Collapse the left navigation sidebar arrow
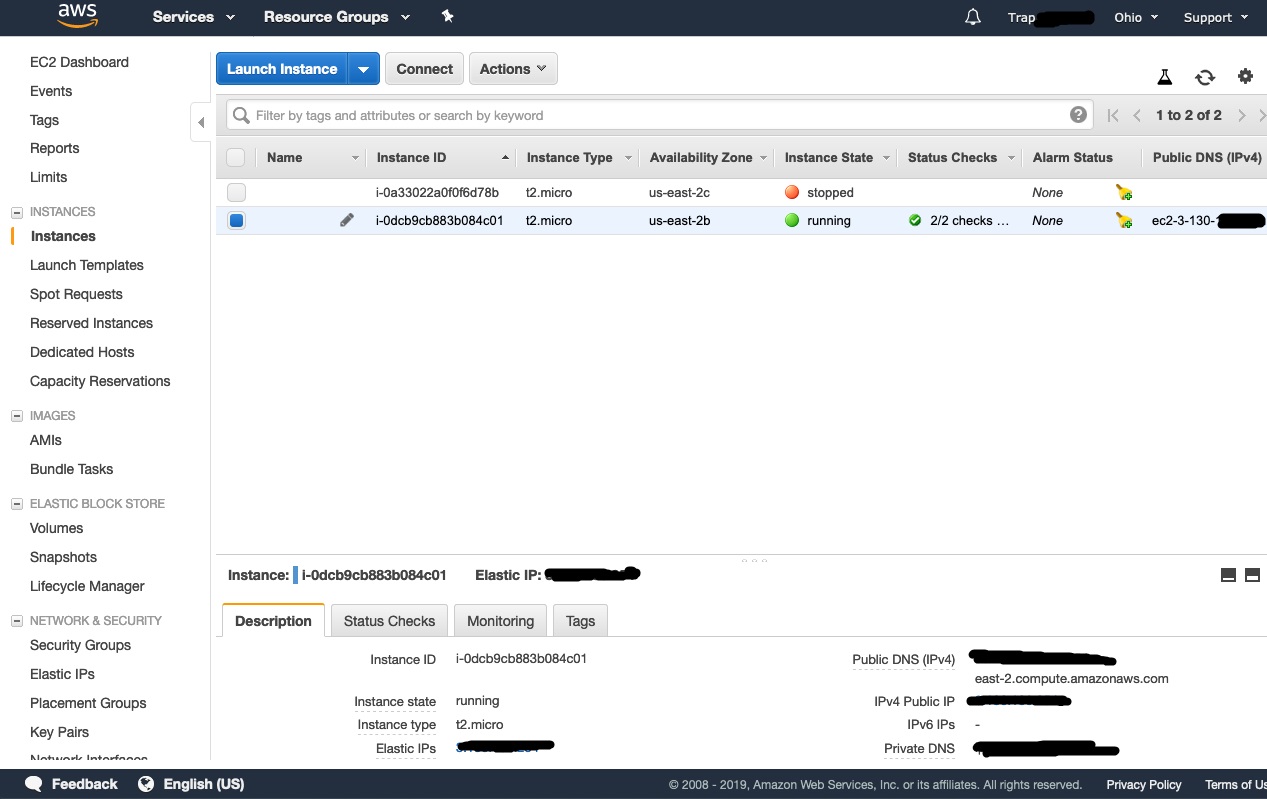This screenshot has width=1267, height=799. (201, 122)
